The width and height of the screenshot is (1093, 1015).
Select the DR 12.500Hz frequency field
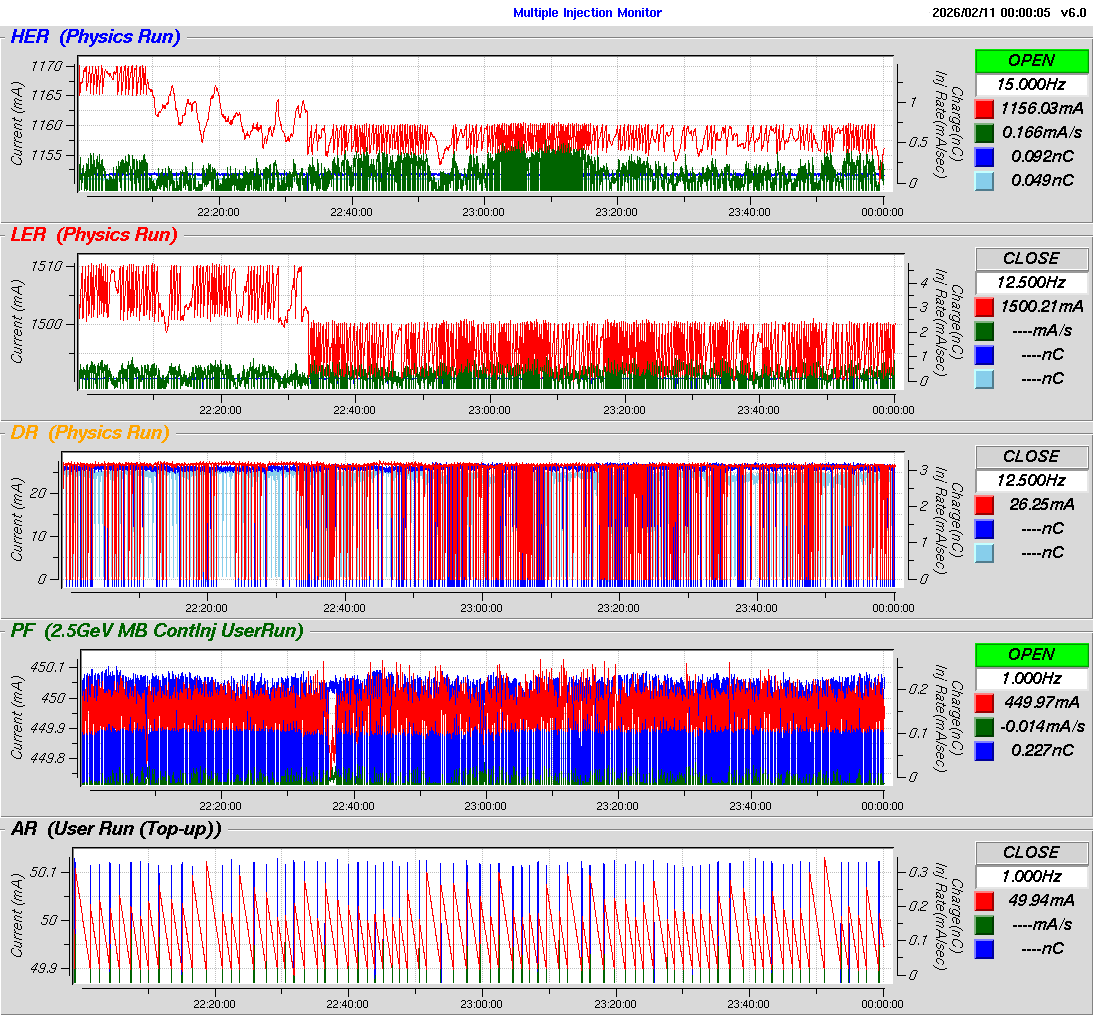click(x=1031, y=480)
